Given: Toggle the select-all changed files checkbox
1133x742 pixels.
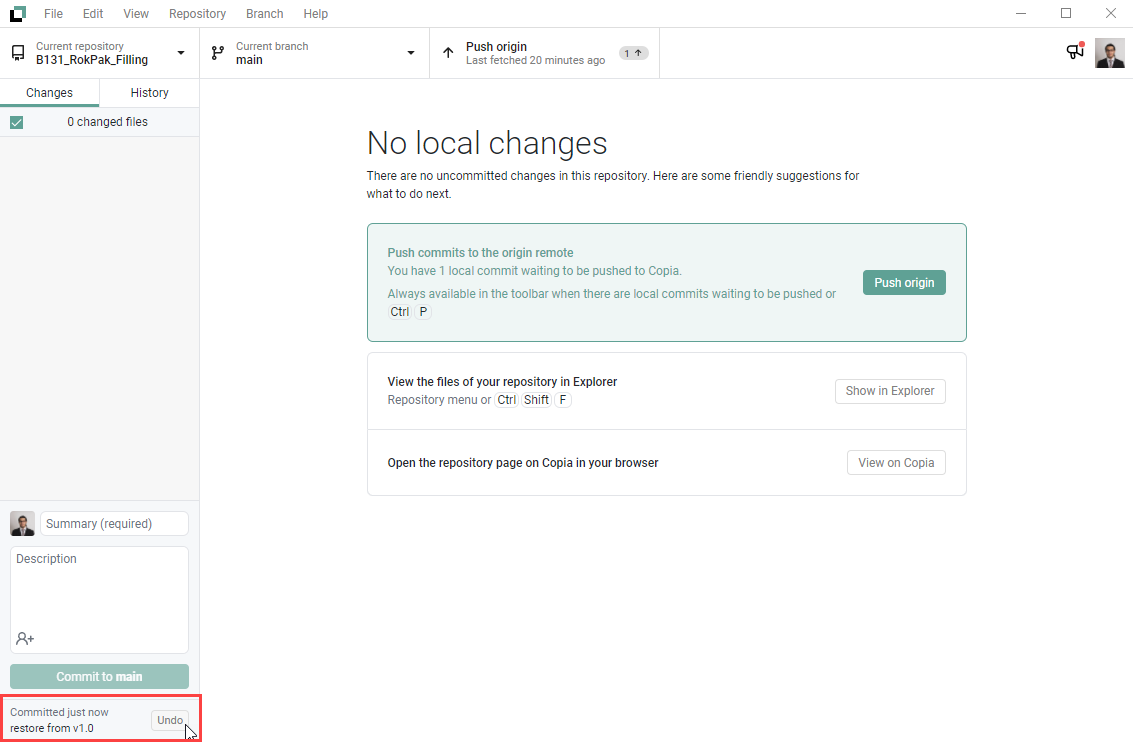Looking at the screenshot, I should pyautogui.click(x=16, y=122).
